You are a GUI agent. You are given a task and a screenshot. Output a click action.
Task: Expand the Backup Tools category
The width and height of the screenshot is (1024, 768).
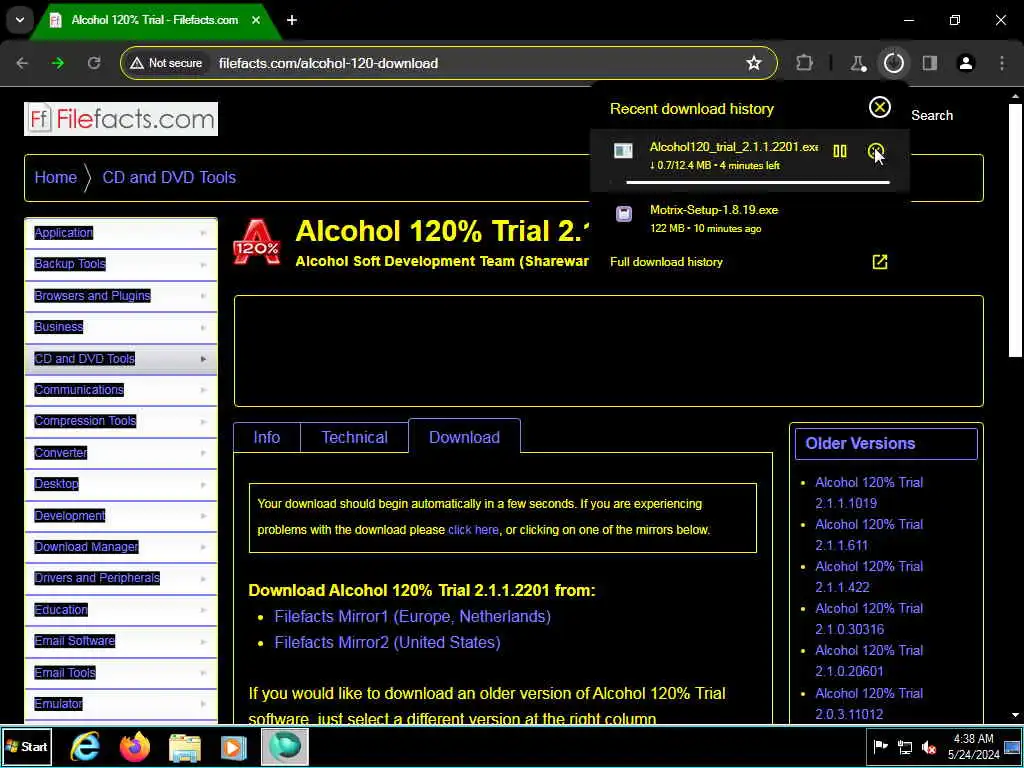click(x=121, y=264)
